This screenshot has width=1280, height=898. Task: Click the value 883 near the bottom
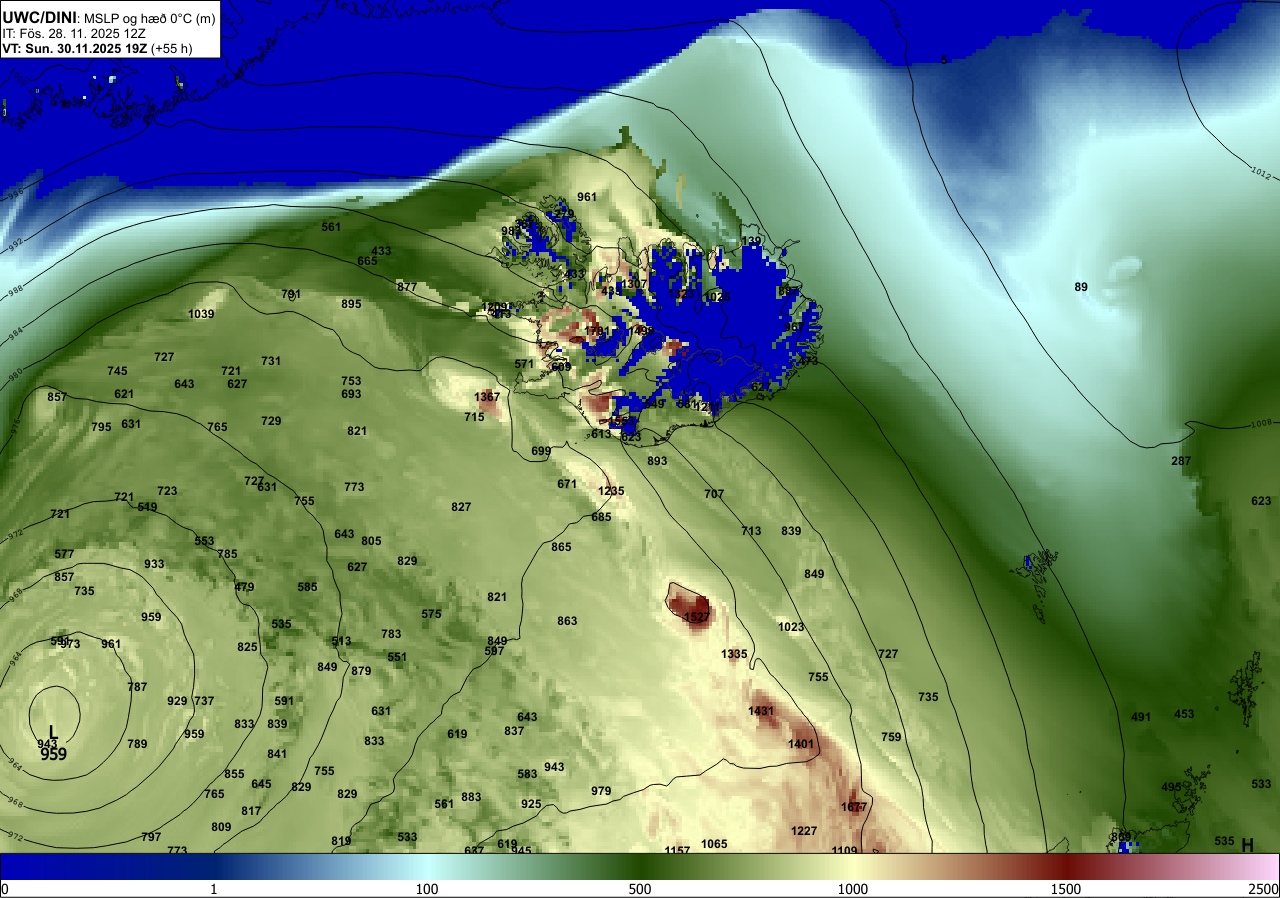471,797
